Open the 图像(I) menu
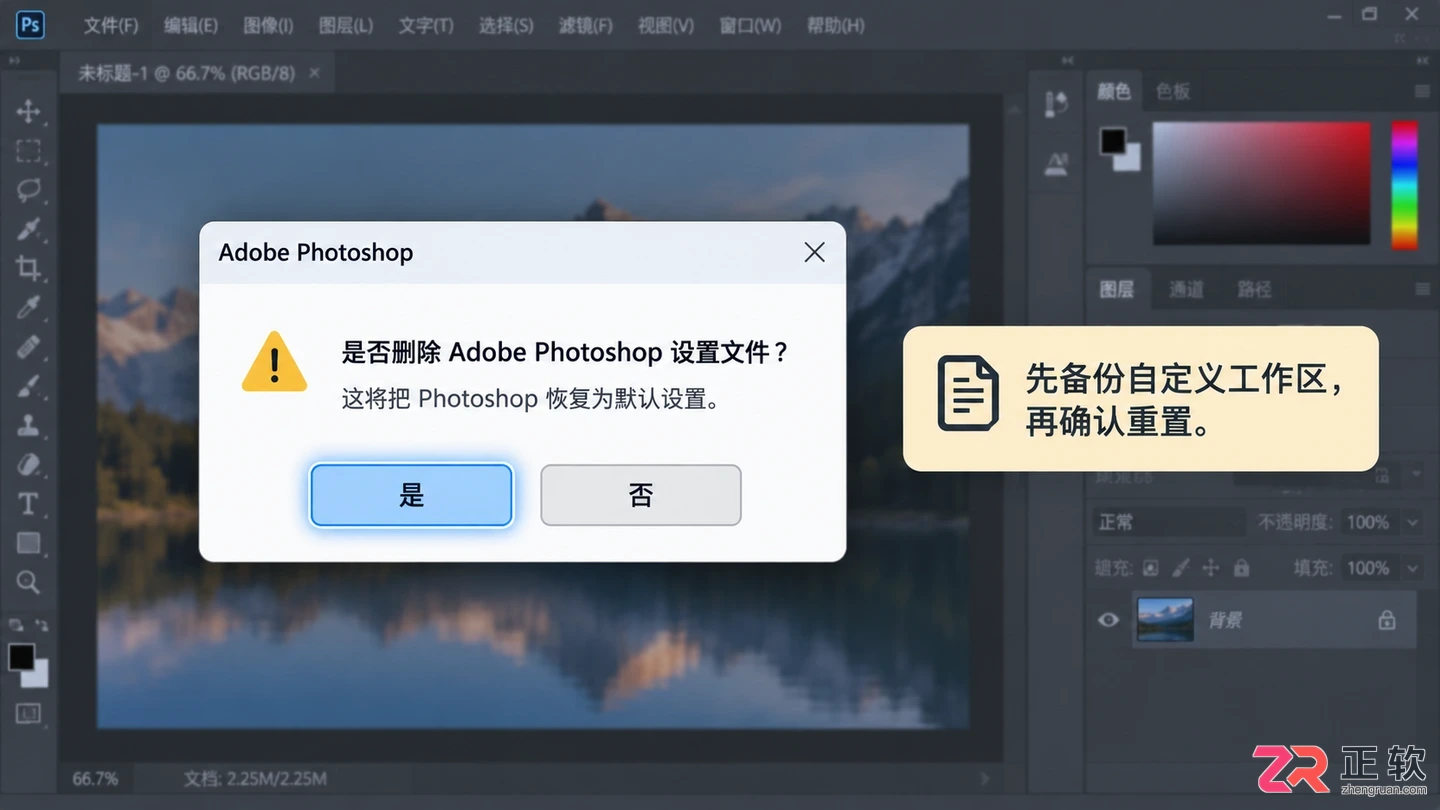Viewport: 1440px width, 810px height. point(268,25)
